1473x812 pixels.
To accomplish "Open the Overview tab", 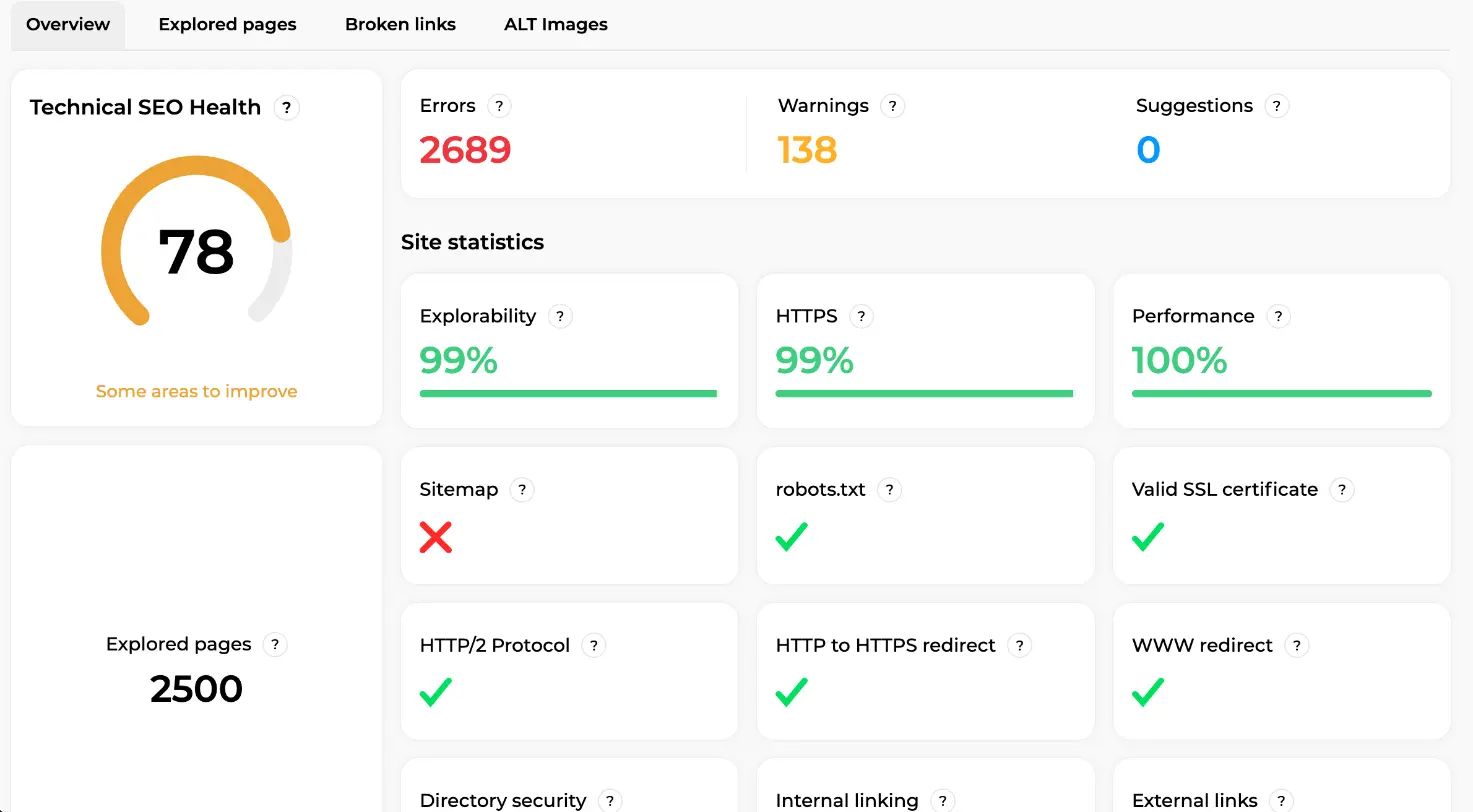I will pos(68,25).
